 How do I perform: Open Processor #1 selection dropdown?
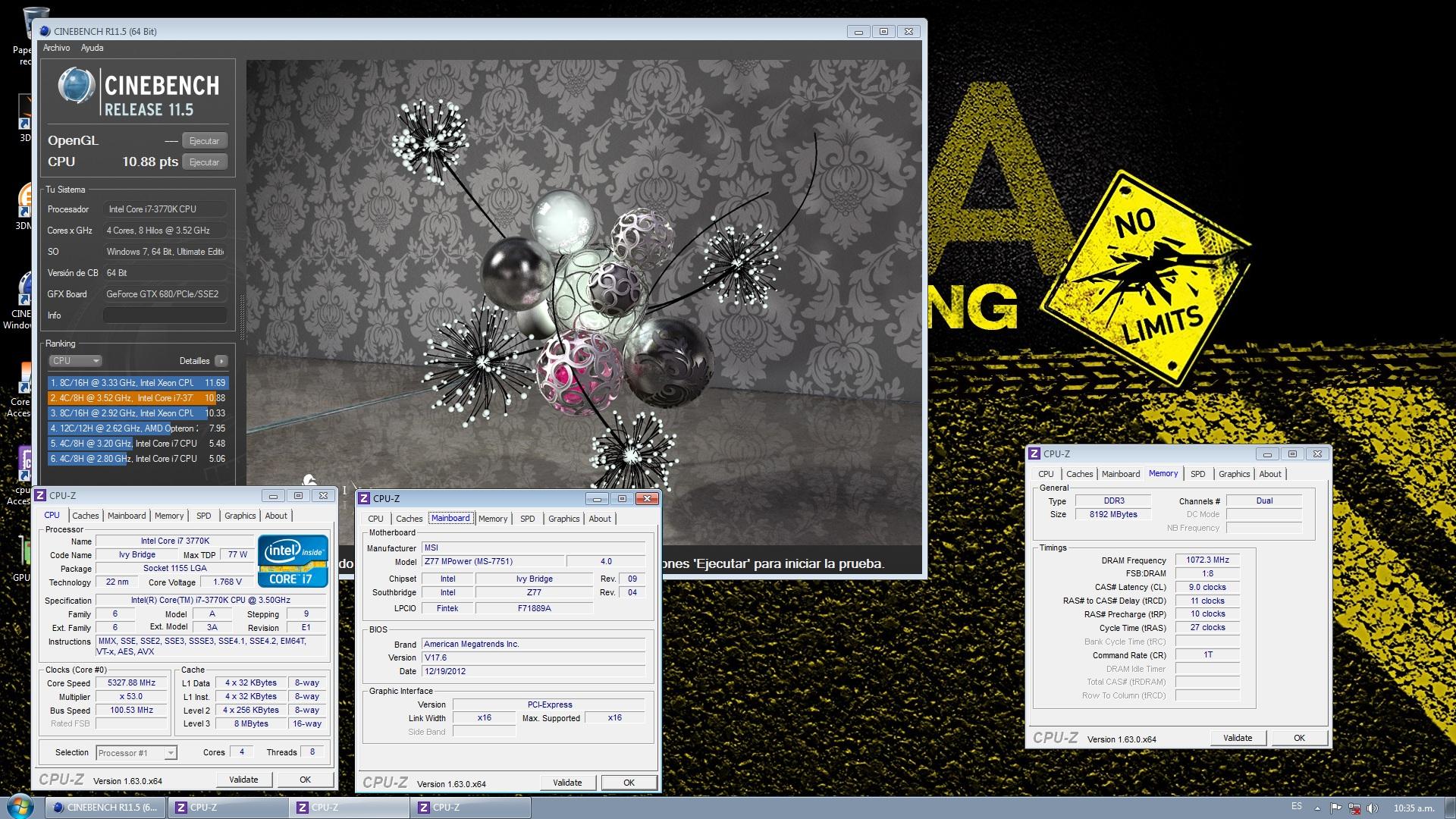click(x=136, y=753)
